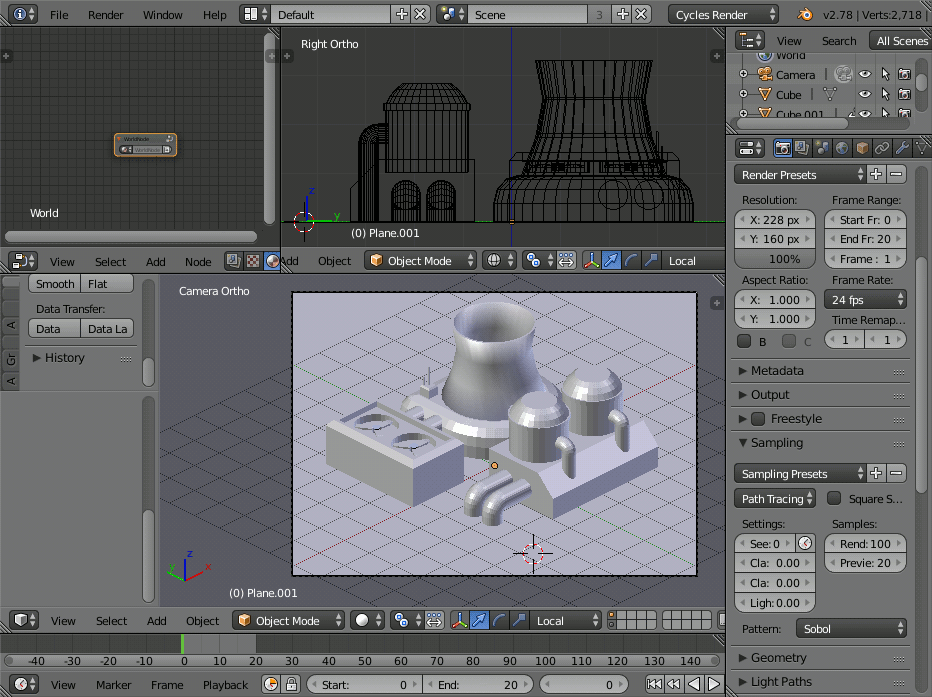Open the World properties tab (globe icon)
Viewport: 932px width, 697px height.
click(x=842, y=148)
